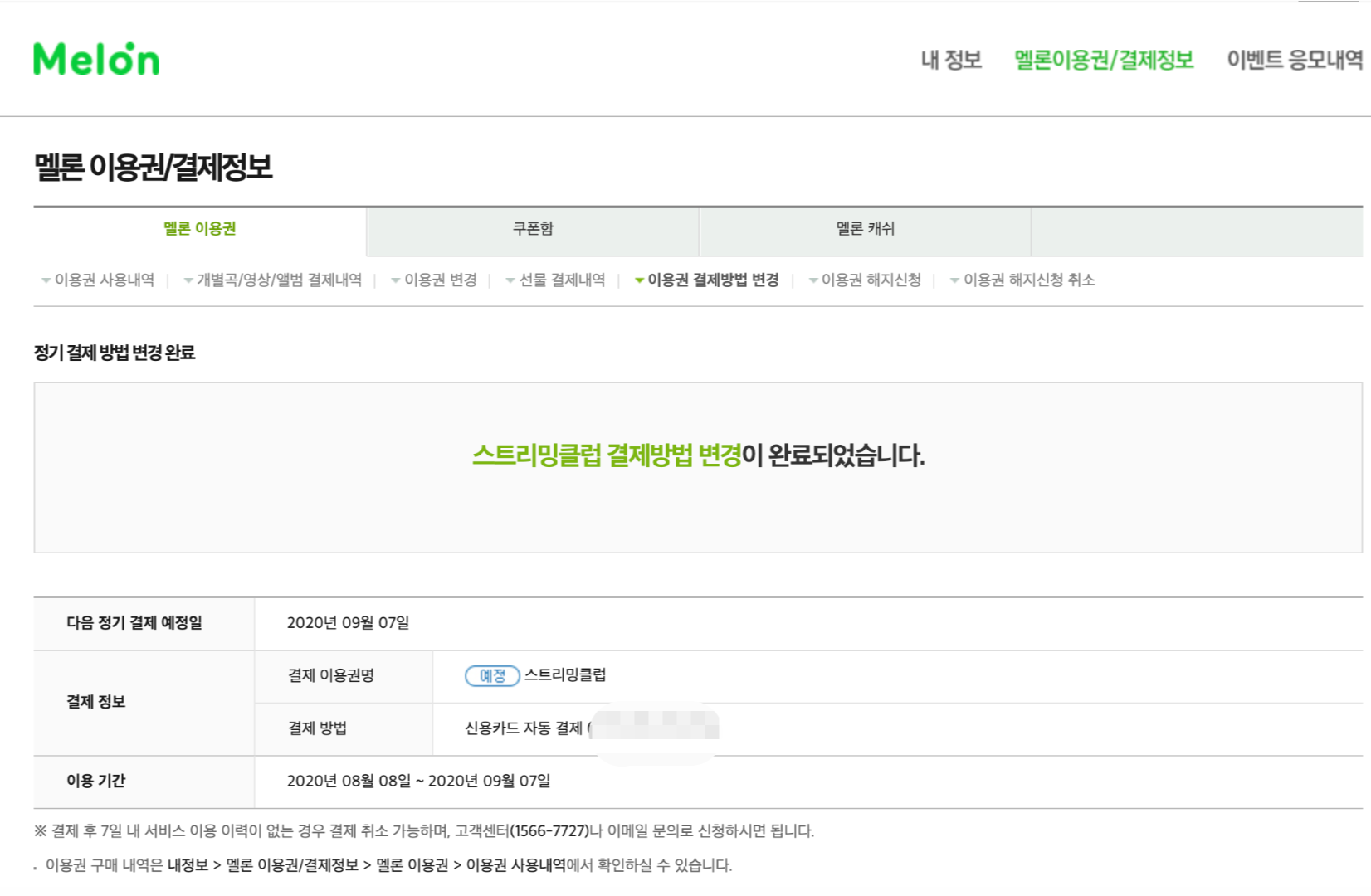Click the 예정 badge beside 스트리밍클럽
The width and height of the screenshot is (1371, 896).
492,676
